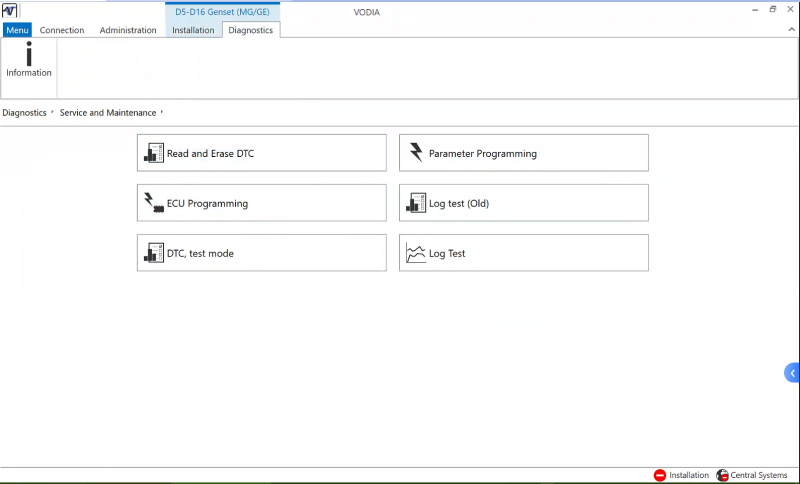800x484 pixels.
Task: Expand the blue side panel arrow
Action: click(792, 373)
